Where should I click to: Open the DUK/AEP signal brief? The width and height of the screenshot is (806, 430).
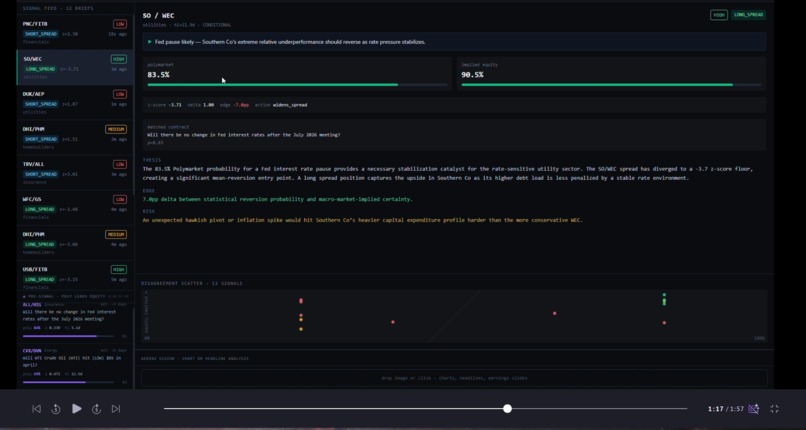pyautogui.click(x=75, y=103)
